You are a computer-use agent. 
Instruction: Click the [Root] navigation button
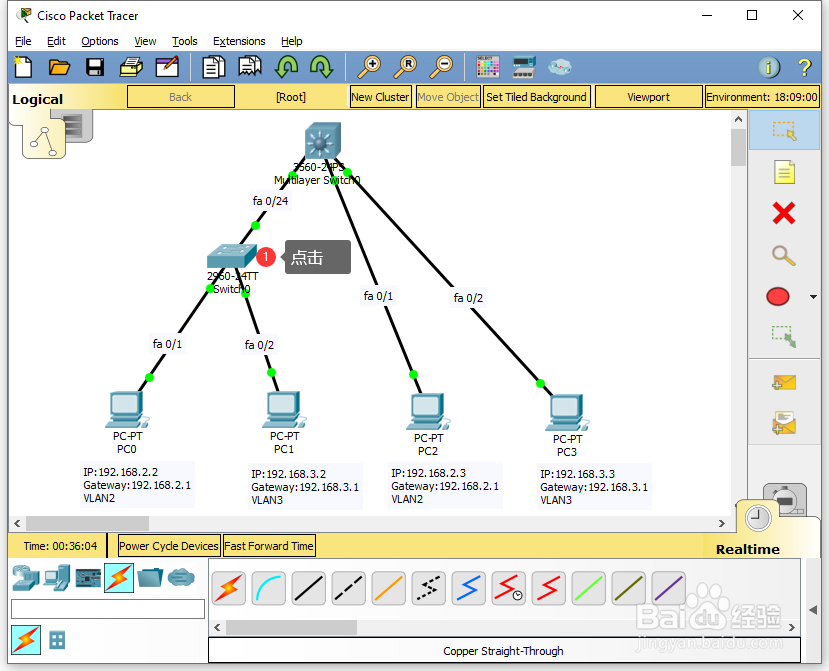coord(291,97)
